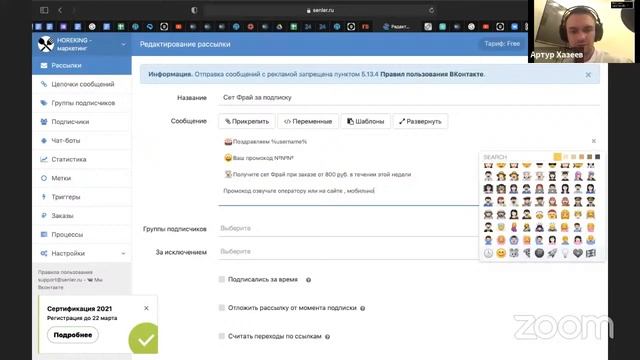
Task: Open Правила пользования sidebar link
Action: coord(65,272)
